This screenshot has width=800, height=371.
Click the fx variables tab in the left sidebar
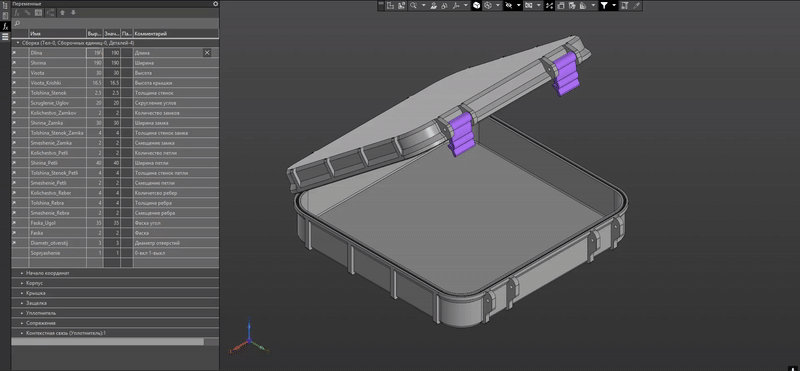[x=5, y=26]
